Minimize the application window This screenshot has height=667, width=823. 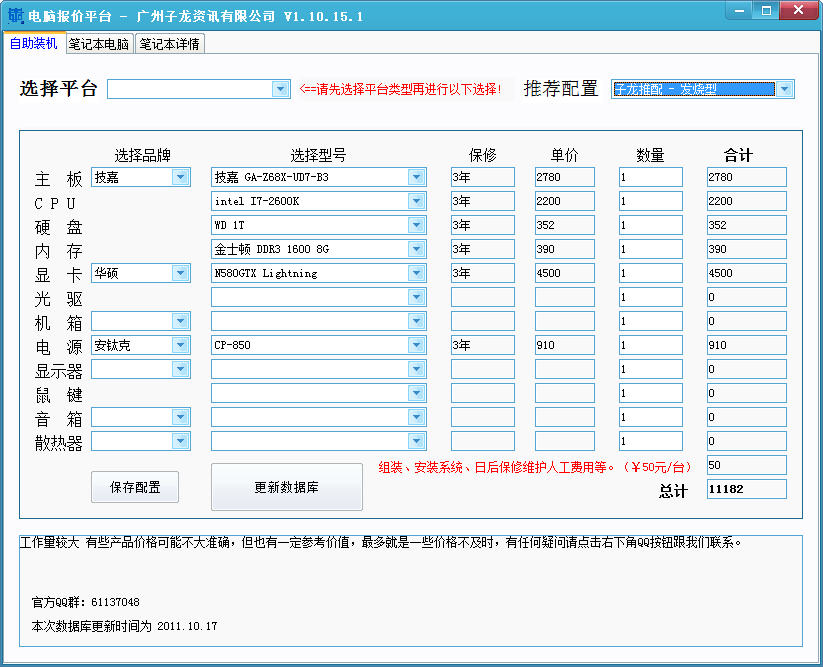[x=739, y=11]
